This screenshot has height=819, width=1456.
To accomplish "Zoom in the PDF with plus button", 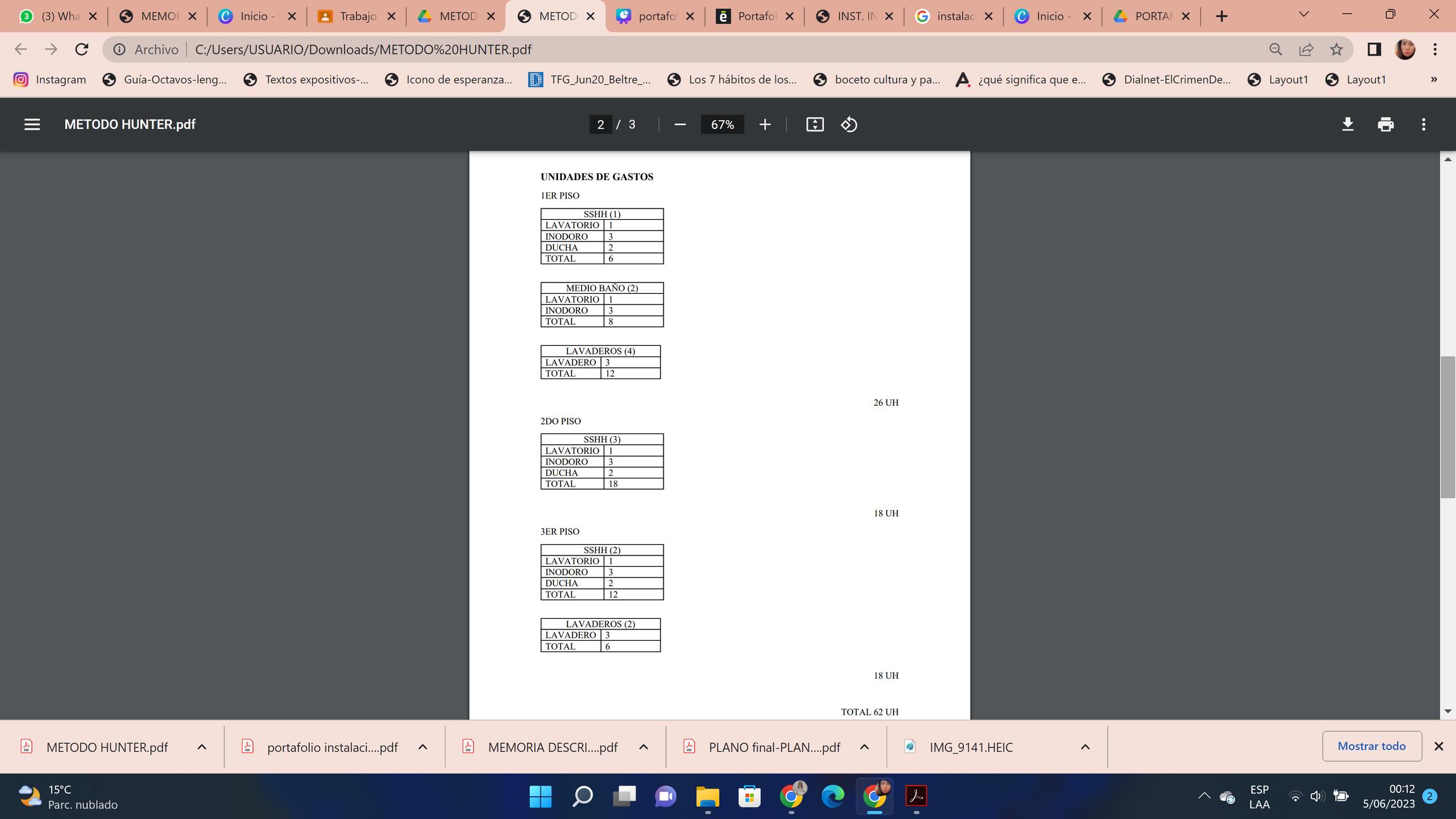I will [765, 124].
